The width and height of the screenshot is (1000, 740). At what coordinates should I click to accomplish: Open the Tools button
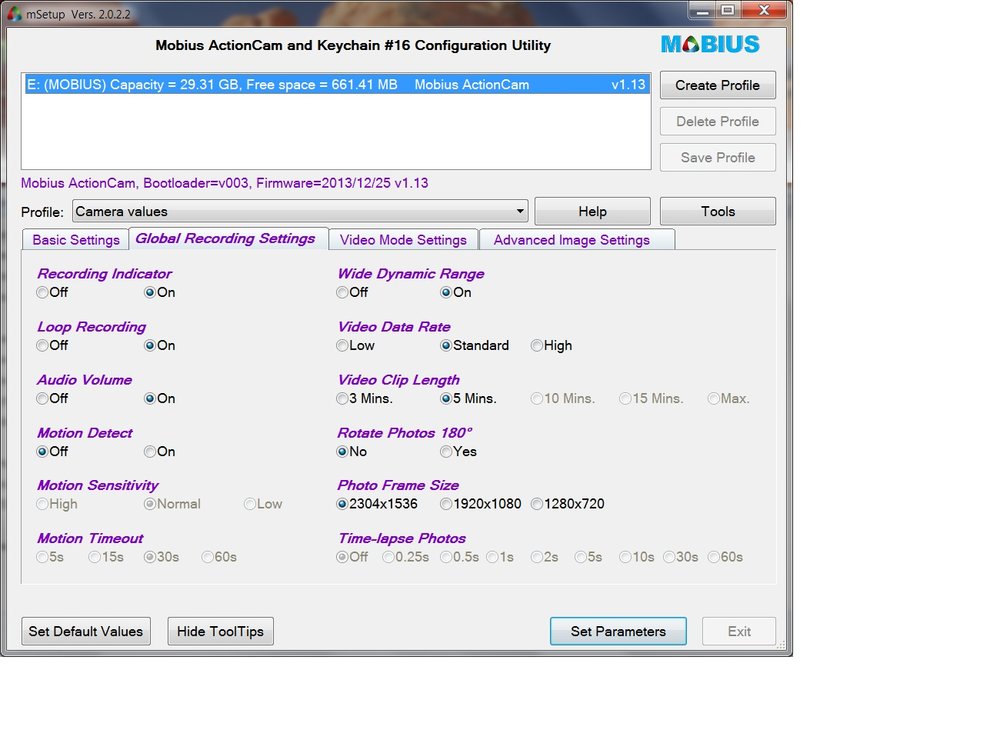tap(717, 211)
